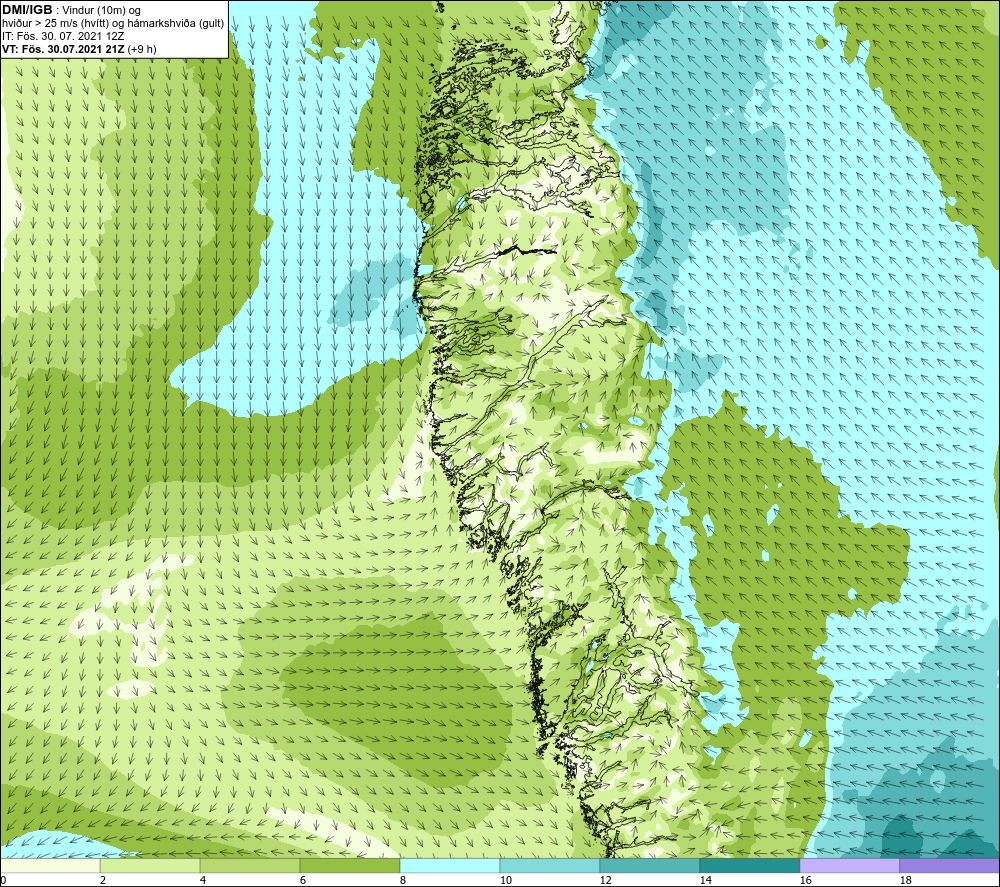Select the light cyan 8–10 m/s legend swatch
Viewport: 1000px width, 887px height.
(x=450, y=866)
